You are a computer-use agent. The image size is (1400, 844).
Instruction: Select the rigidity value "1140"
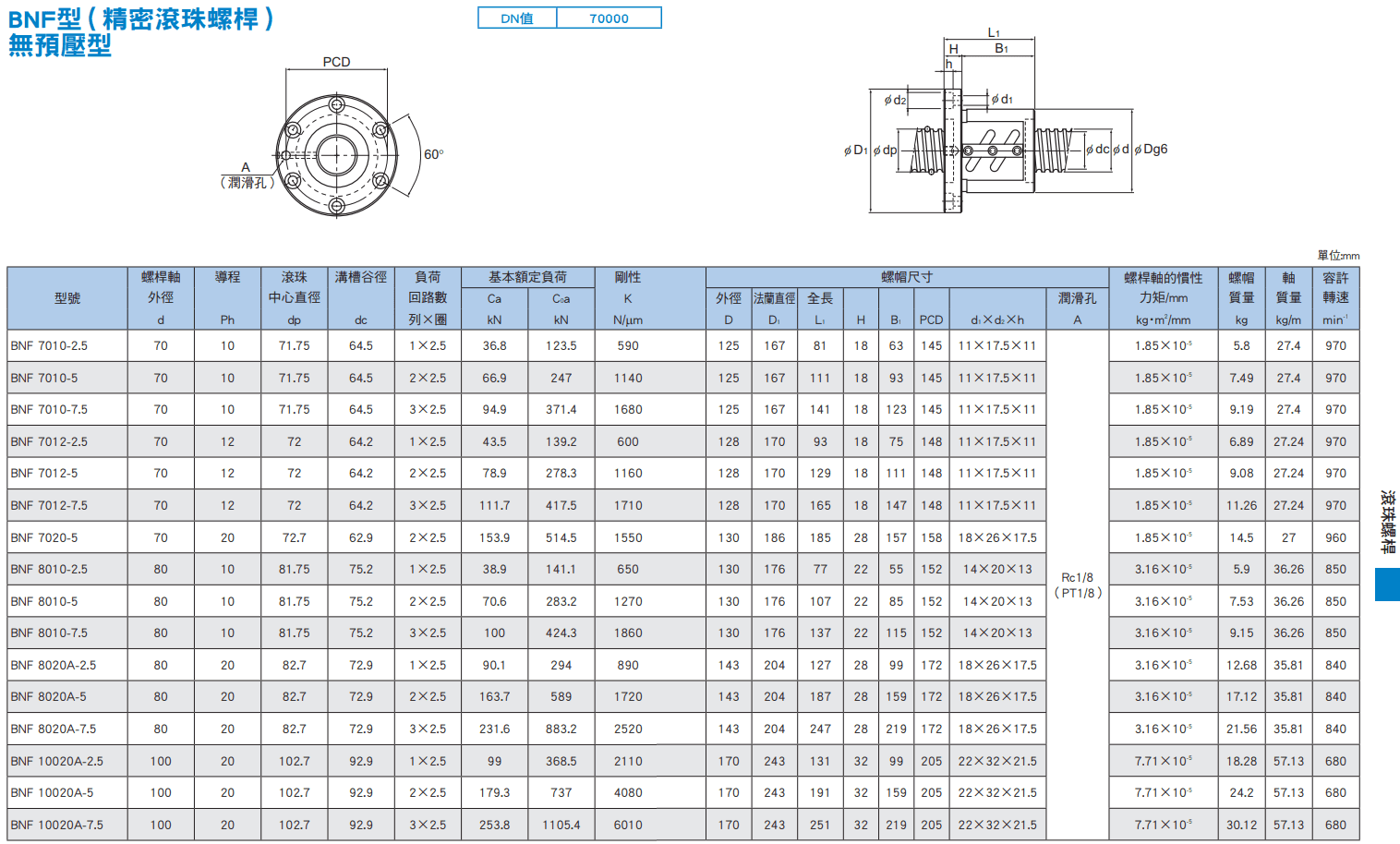coord(628,378)
